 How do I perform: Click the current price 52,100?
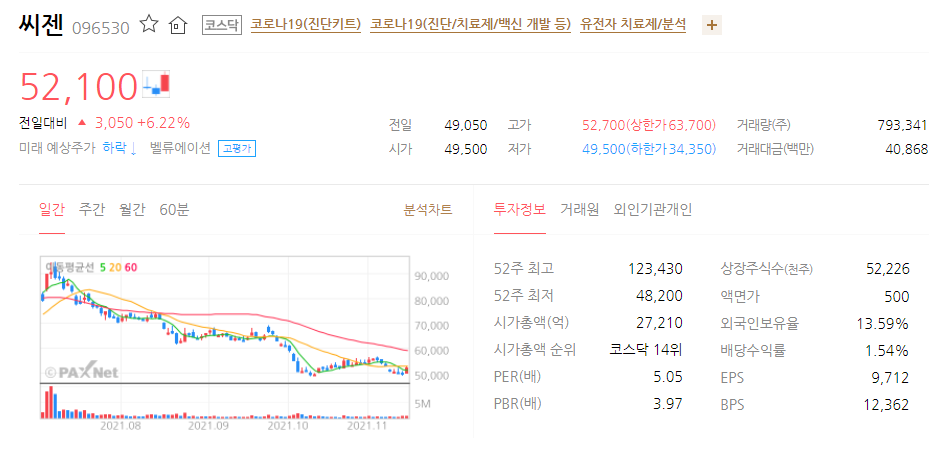(79, 87)
